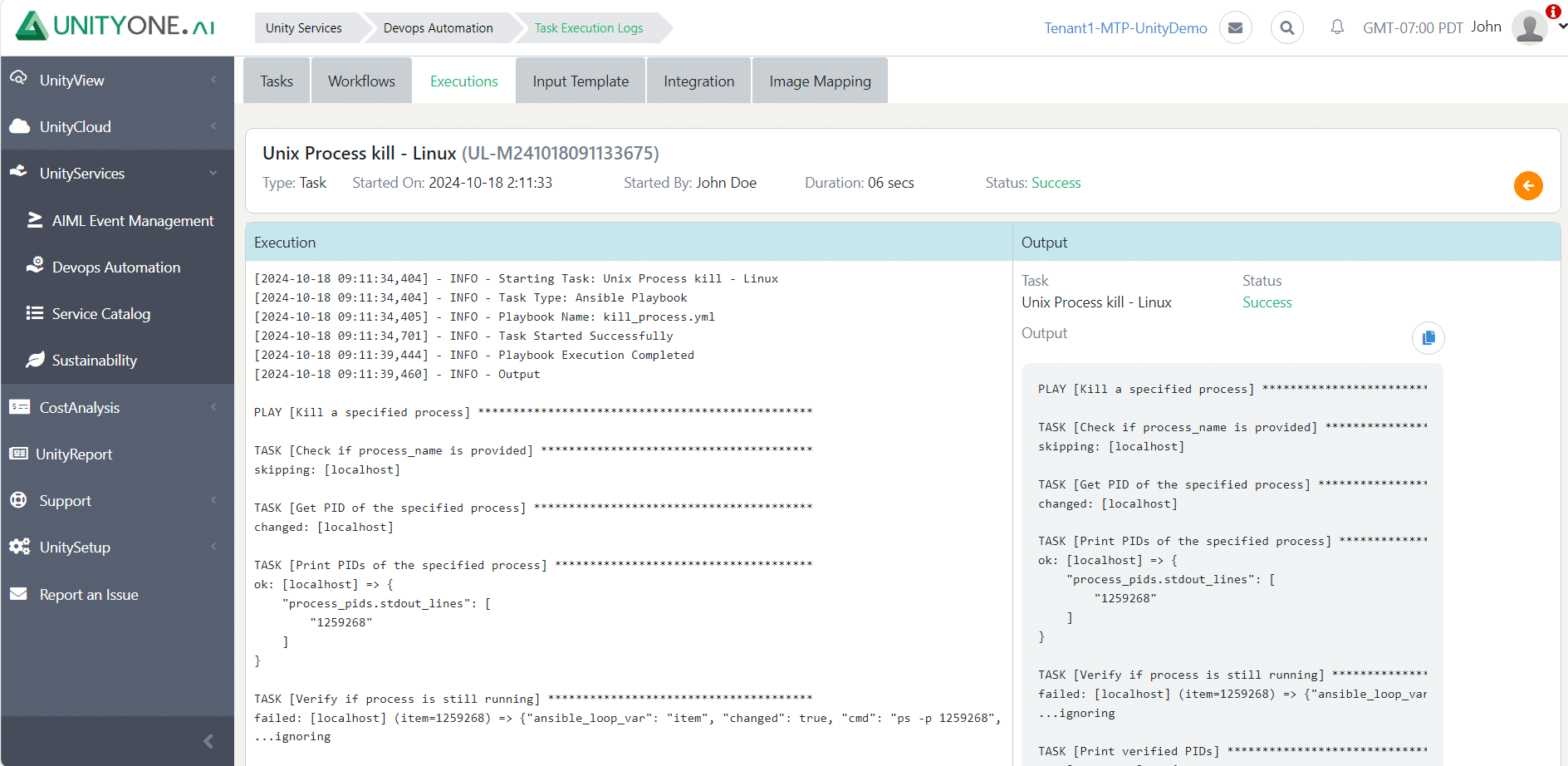This screenshot has width=1568, height=766.
Task: Expand the UnityCloud menu chevron
Action: [x=213, y=126]
